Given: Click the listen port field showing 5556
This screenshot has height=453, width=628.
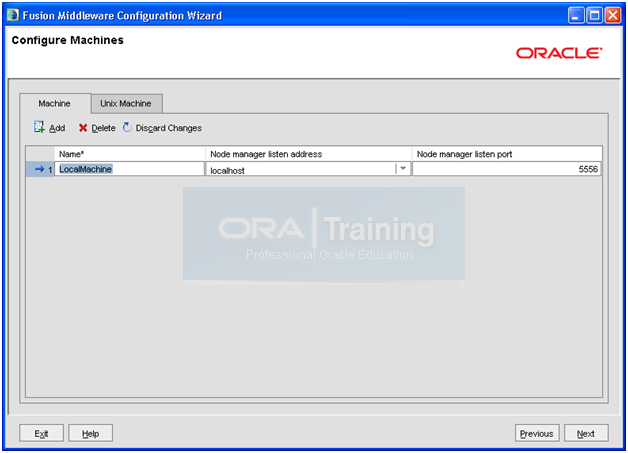Looking at the screenshot, I should click(x=507, y=169).
